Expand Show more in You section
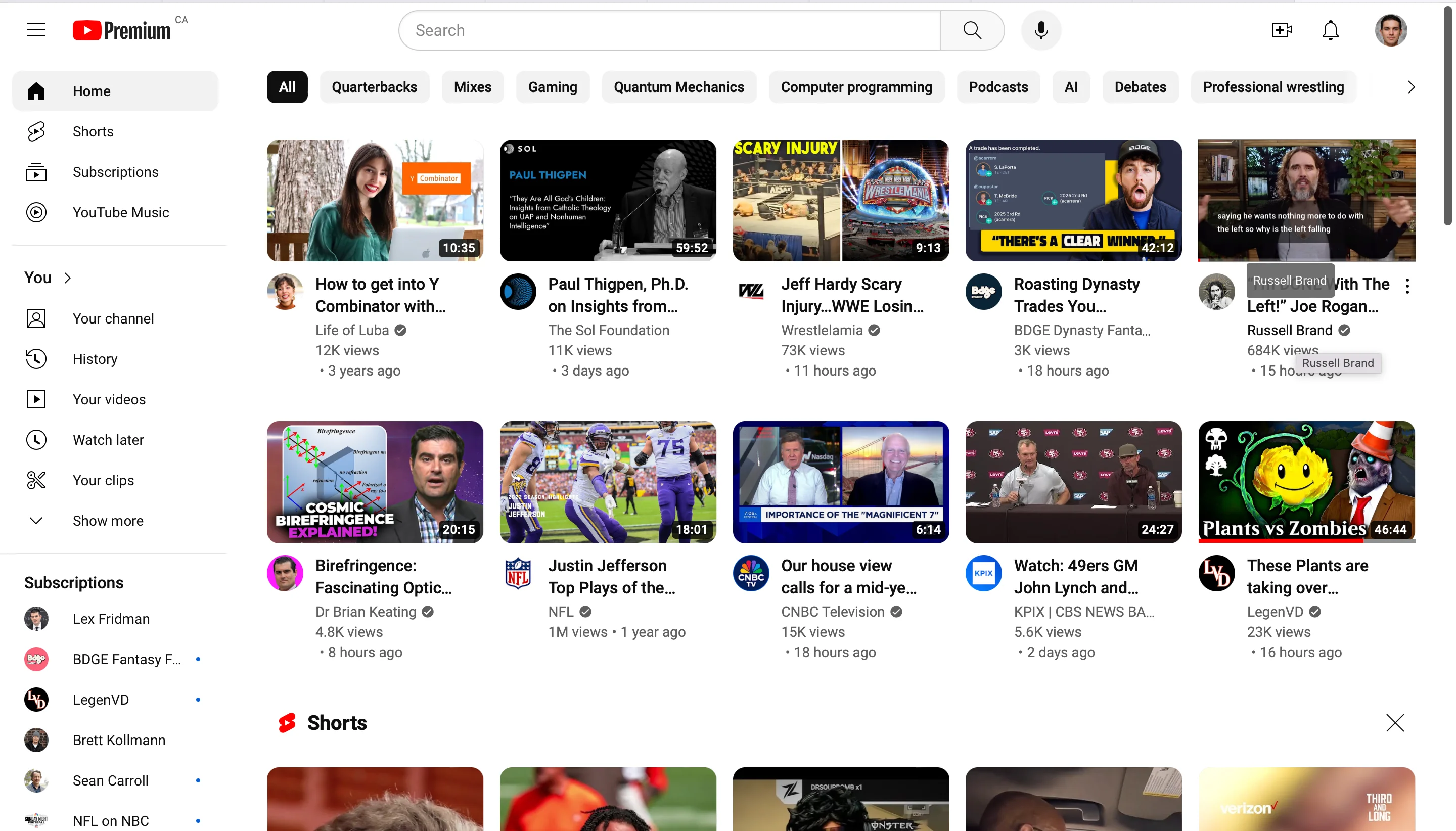 pos(108,521)
